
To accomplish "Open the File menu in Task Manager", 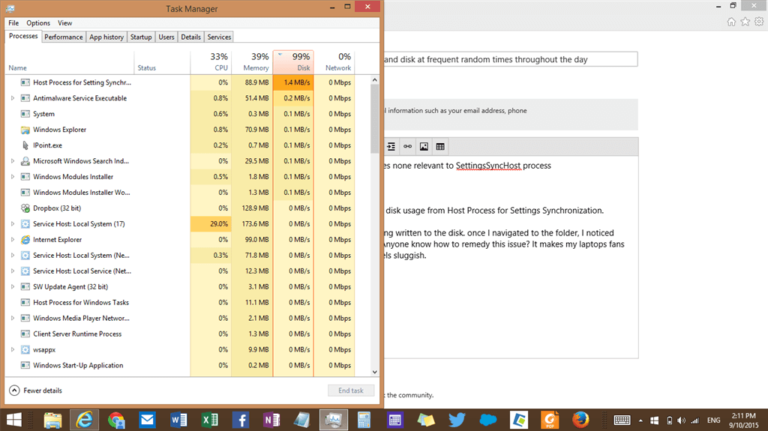I will [x=13, y=23].
